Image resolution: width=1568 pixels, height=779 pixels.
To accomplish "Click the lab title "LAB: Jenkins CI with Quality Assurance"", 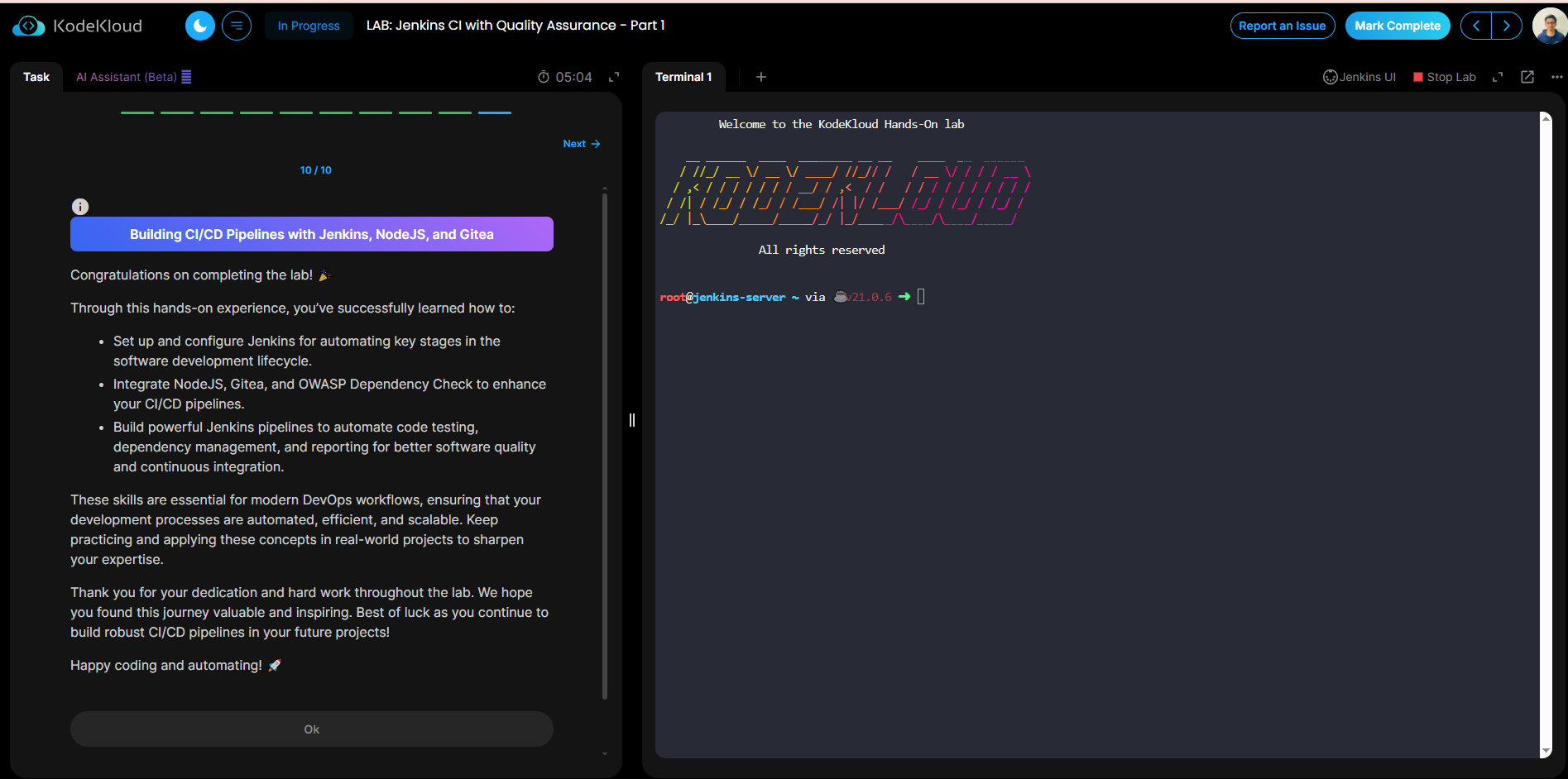I will pyautogui.click(x=515, y=26).
